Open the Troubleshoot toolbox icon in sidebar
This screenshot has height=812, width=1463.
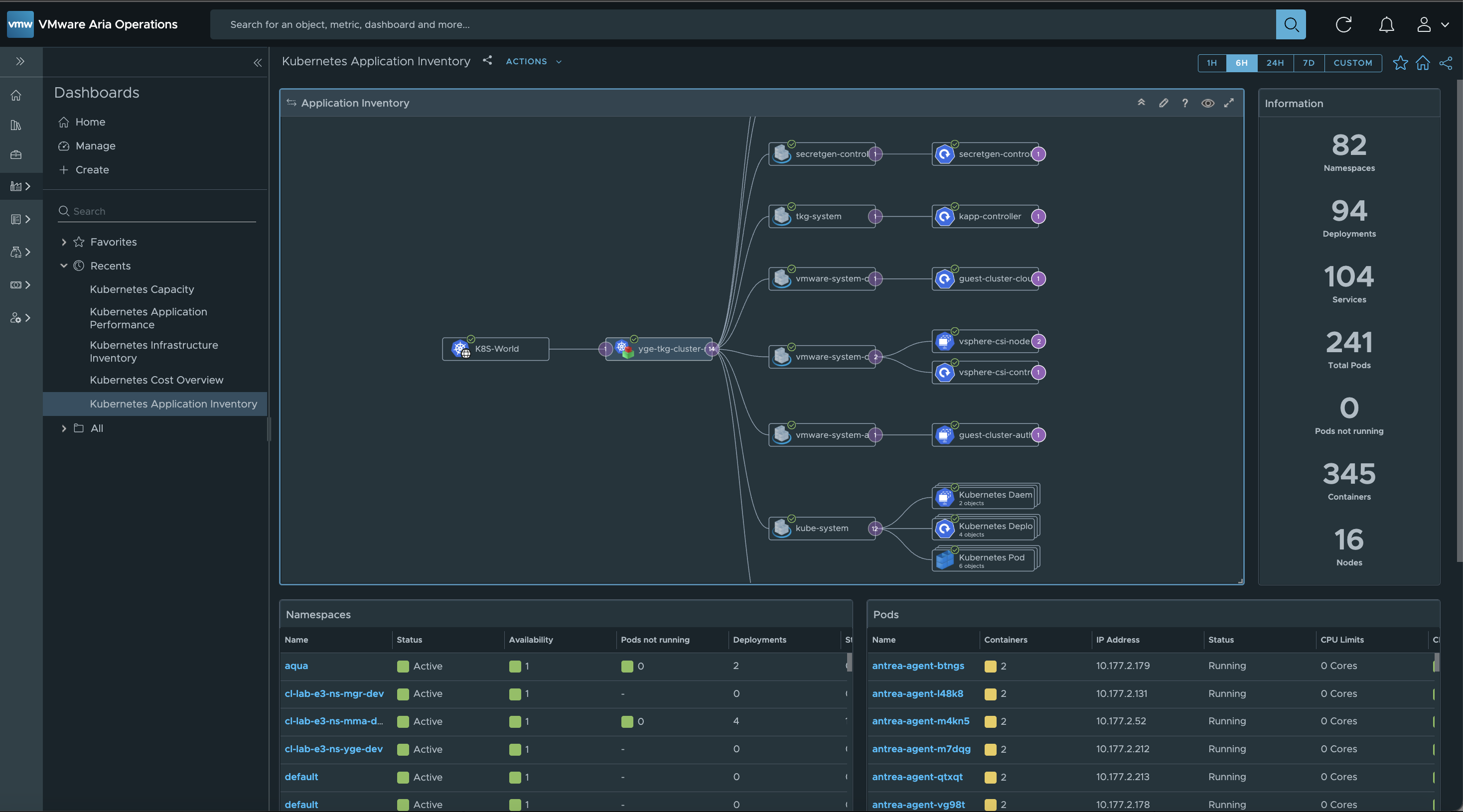pos(16,154)
